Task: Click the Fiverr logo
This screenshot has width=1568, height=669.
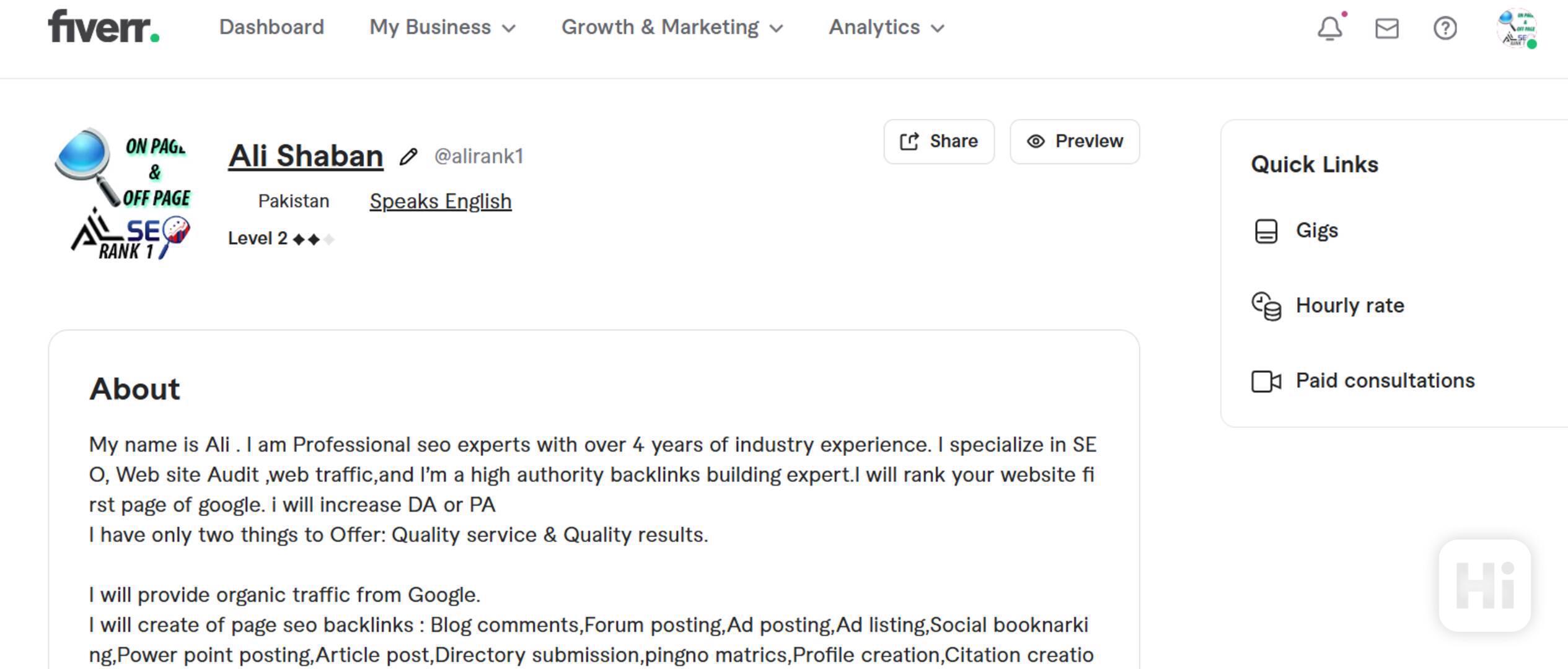Action: pyautogui.click(x=104, y=27)
